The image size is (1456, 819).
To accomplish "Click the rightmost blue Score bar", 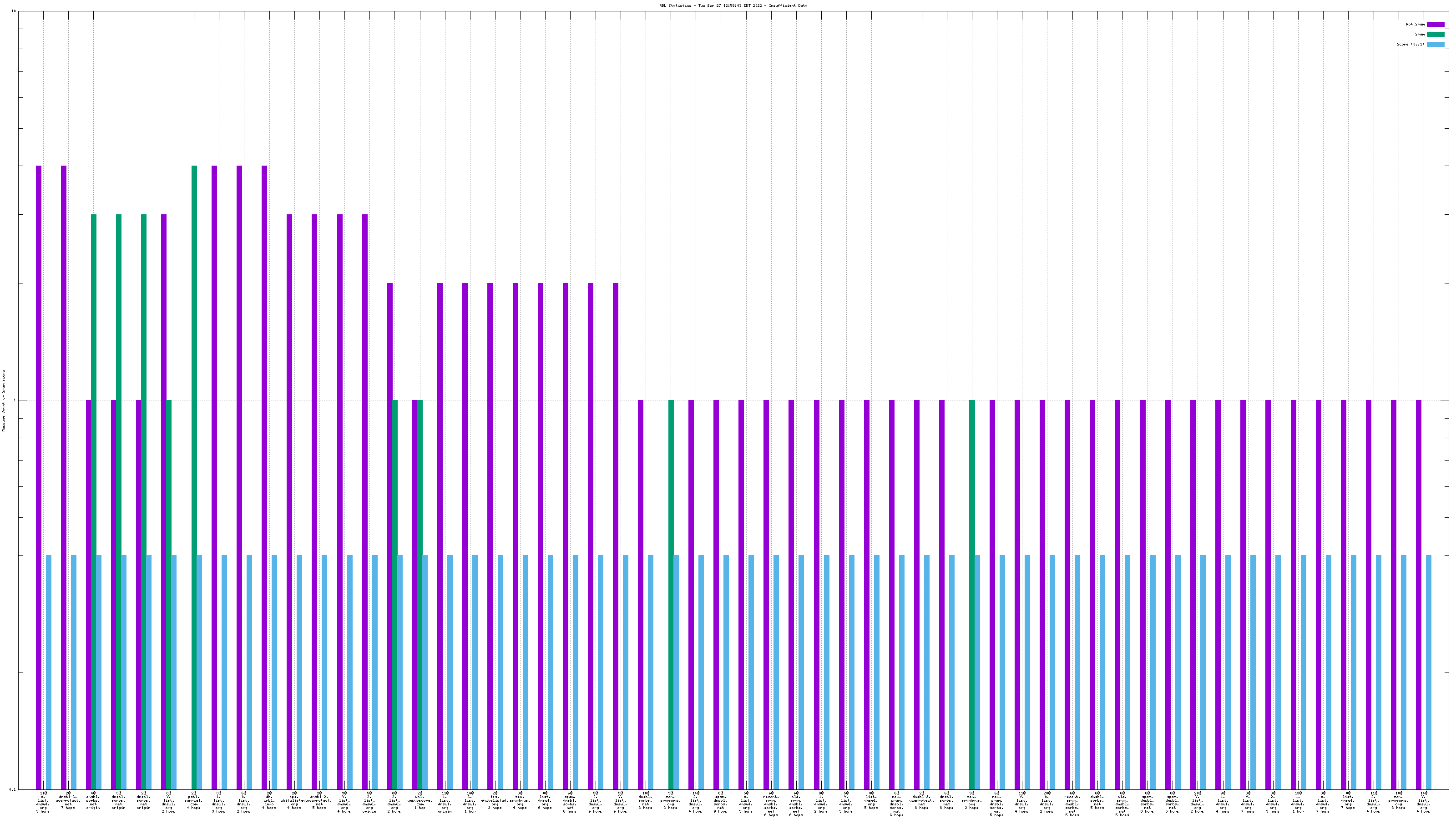I will click(1428, 672).
